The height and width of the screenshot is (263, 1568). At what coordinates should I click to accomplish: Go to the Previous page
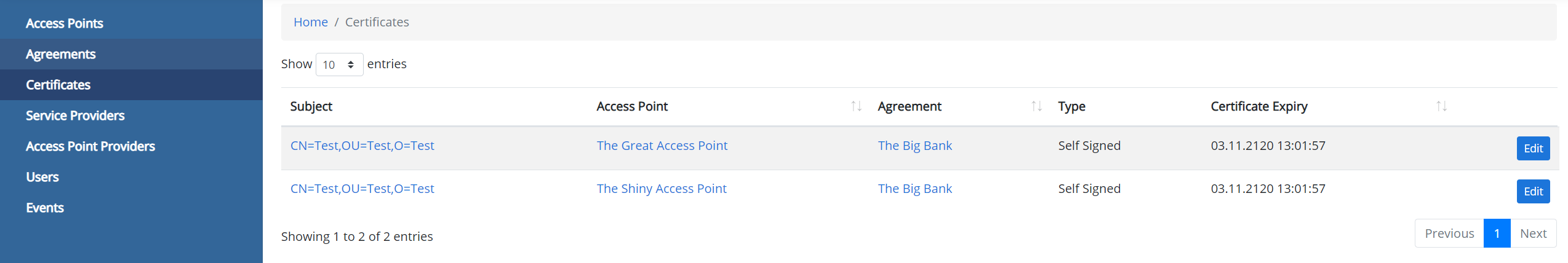pos(1449,234)
